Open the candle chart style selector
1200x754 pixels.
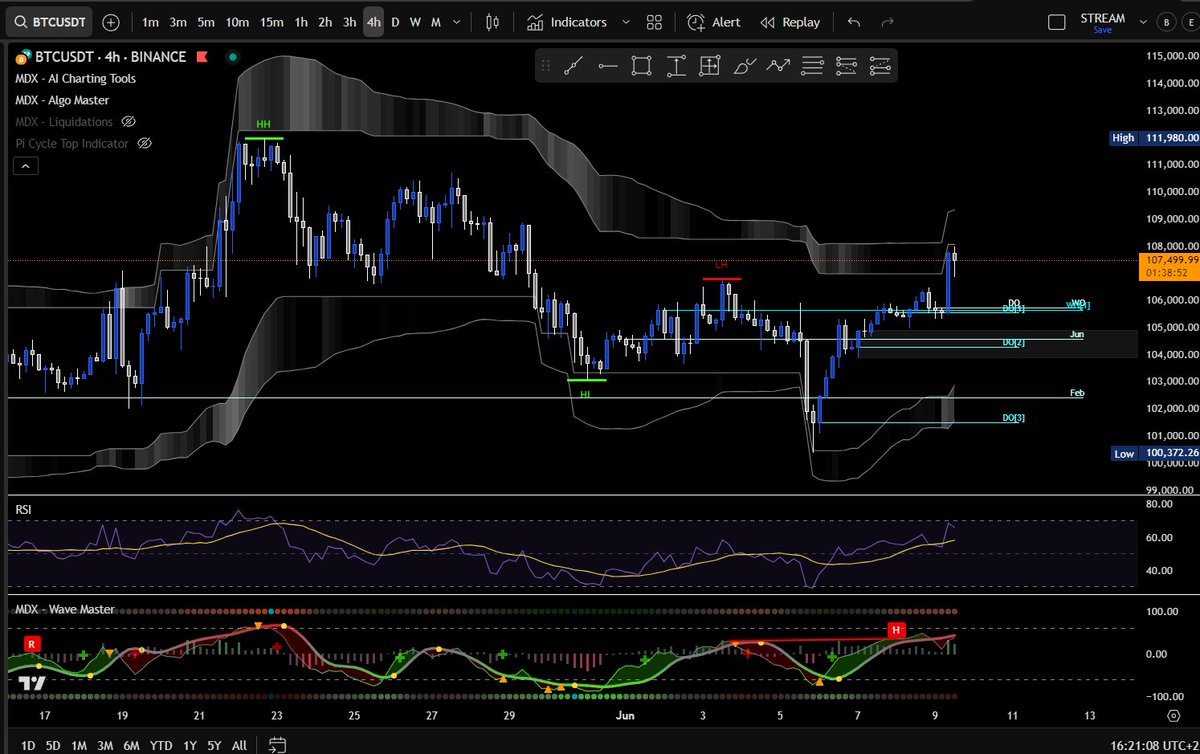(x=491, y=22)
